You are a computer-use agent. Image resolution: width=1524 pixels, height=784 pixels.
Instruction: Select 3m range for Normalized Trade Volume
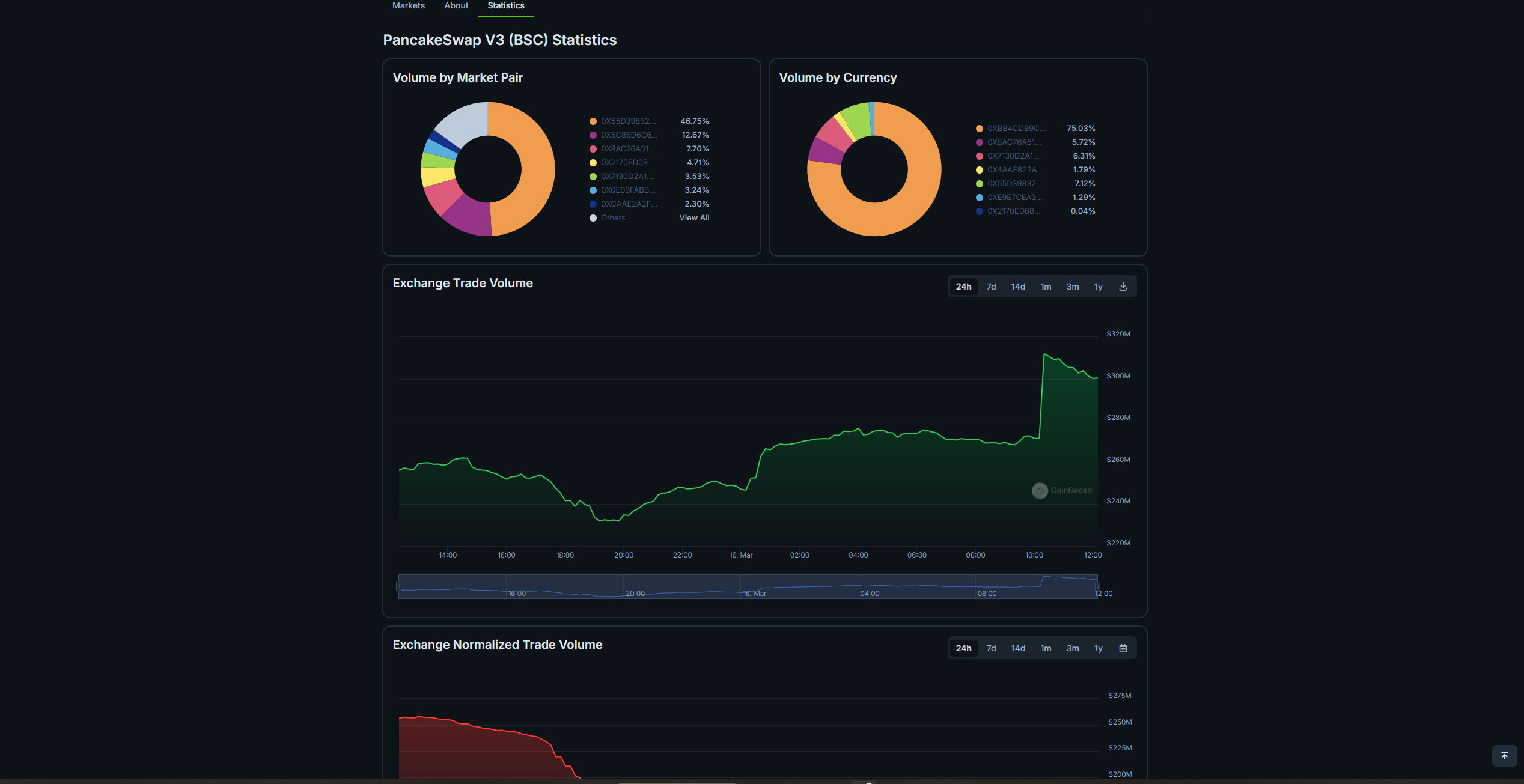point(1073,648)
